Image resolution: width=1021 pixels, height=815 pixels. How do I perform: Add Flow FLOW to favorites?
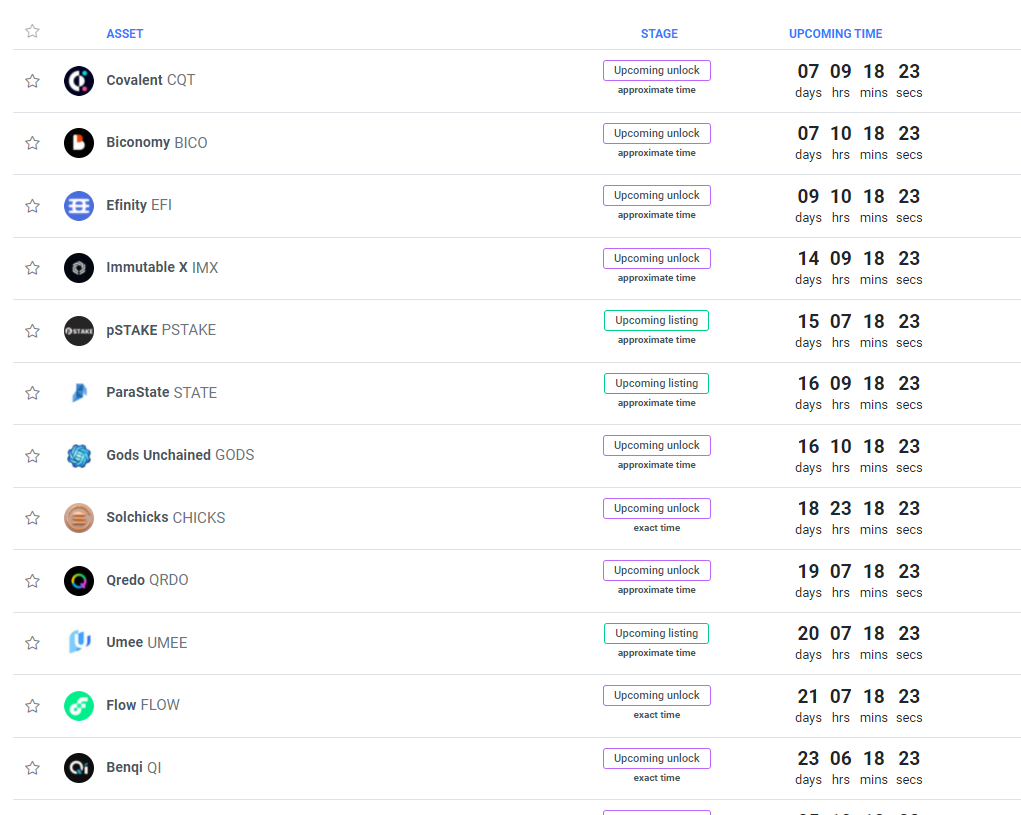tap(33, 706)
